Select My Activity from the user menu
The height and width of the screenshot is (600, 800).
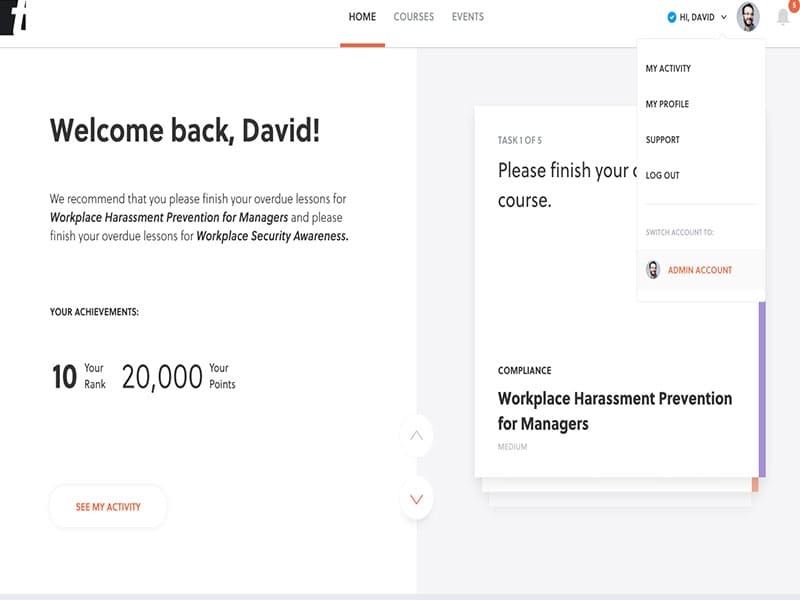[668, 69]
